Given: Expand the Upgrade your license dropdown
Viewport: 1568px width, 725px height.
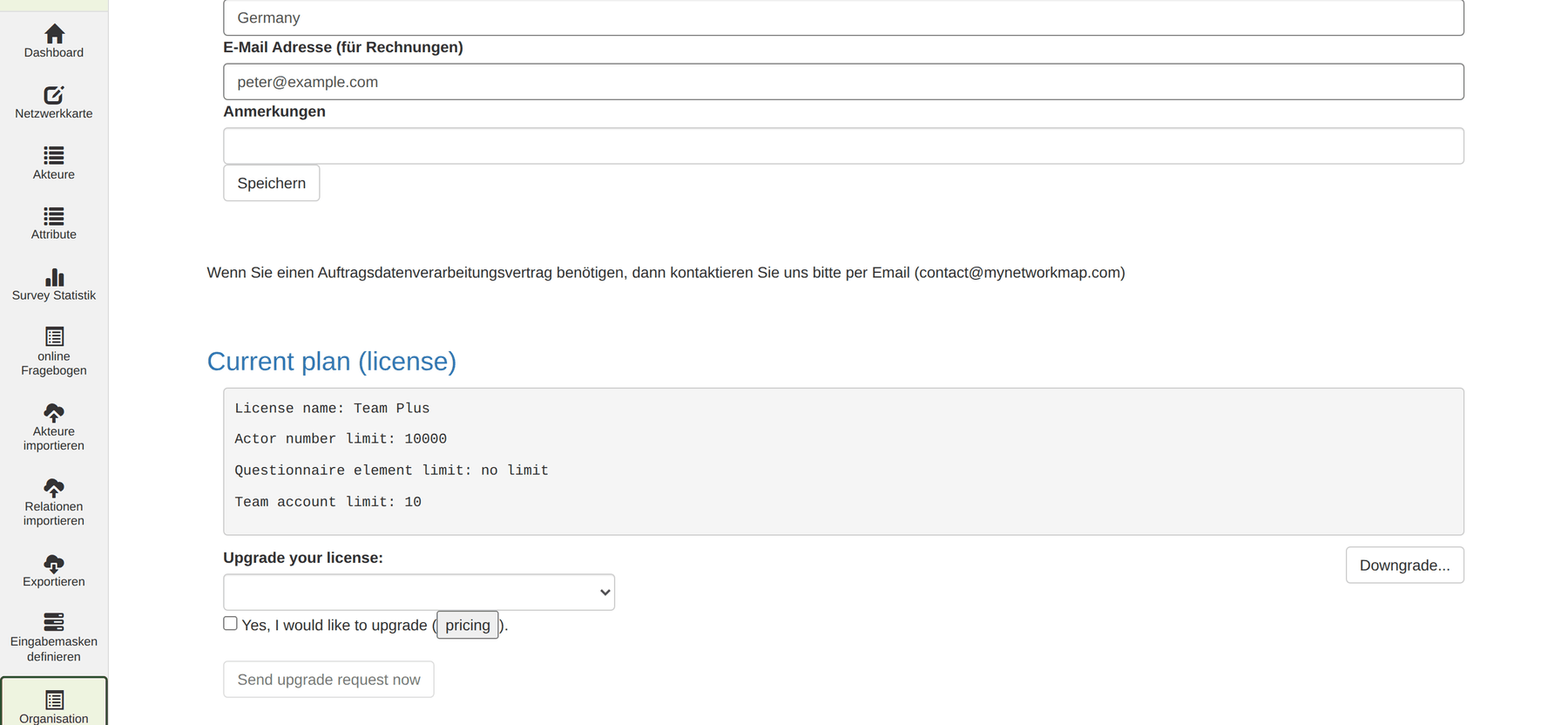Looking at the screenshot, I should coord(419,593).
